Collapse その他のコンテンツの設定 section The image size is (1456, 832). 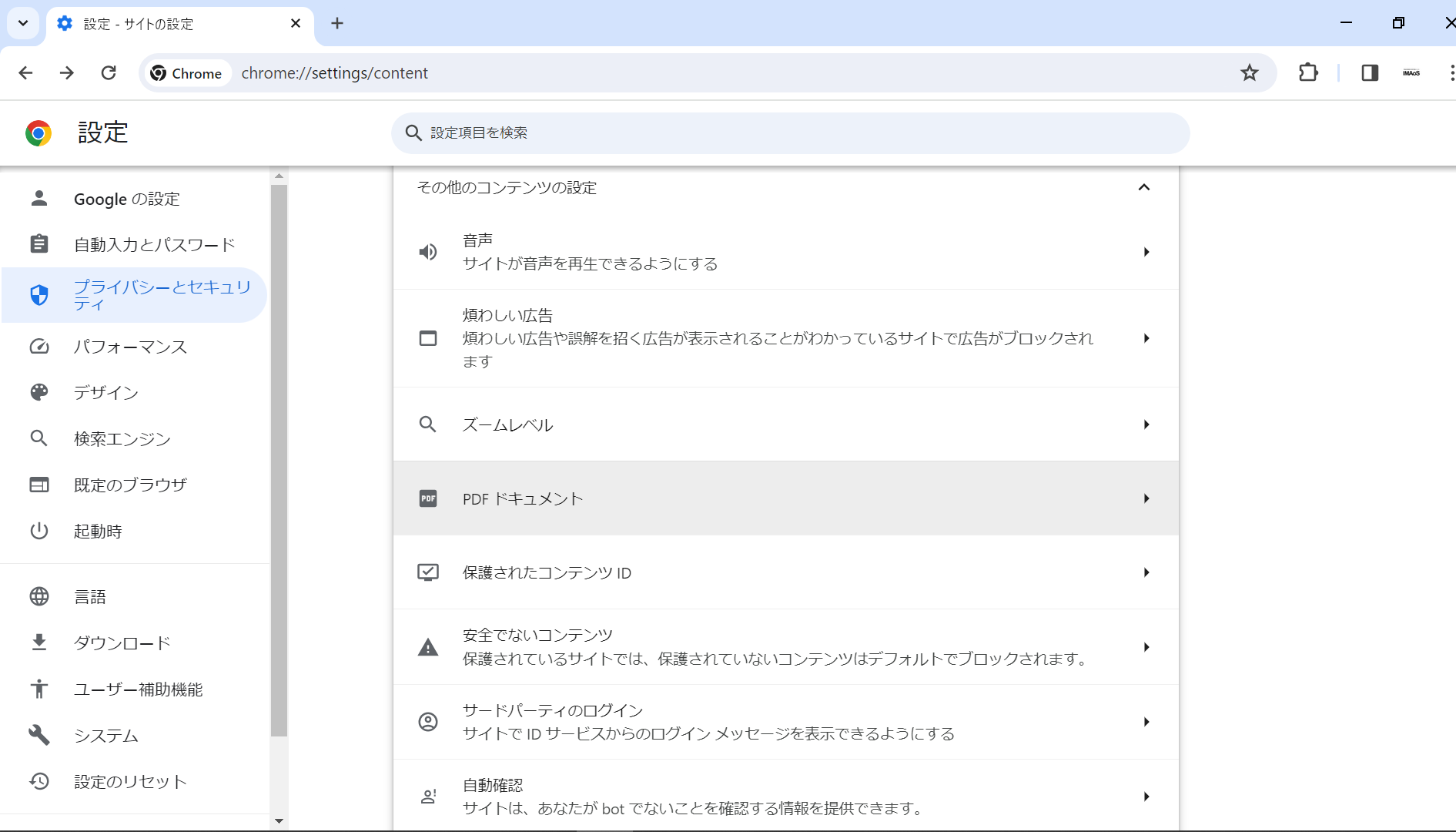[x=1144, y=187]
